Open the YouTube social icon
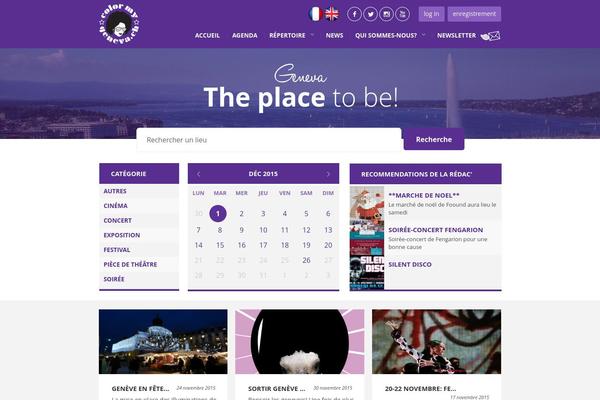 click(403, 14)
